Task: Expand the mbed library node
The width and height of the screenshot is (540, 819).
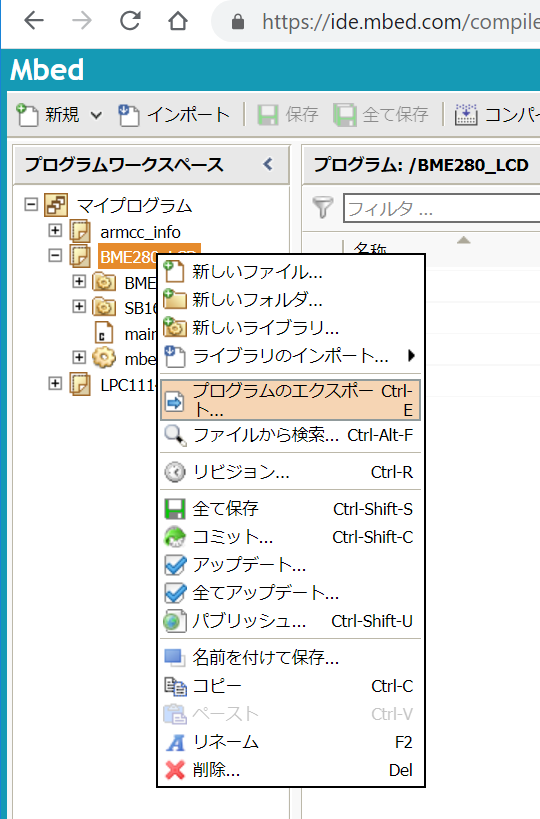Action: point(79,357)
